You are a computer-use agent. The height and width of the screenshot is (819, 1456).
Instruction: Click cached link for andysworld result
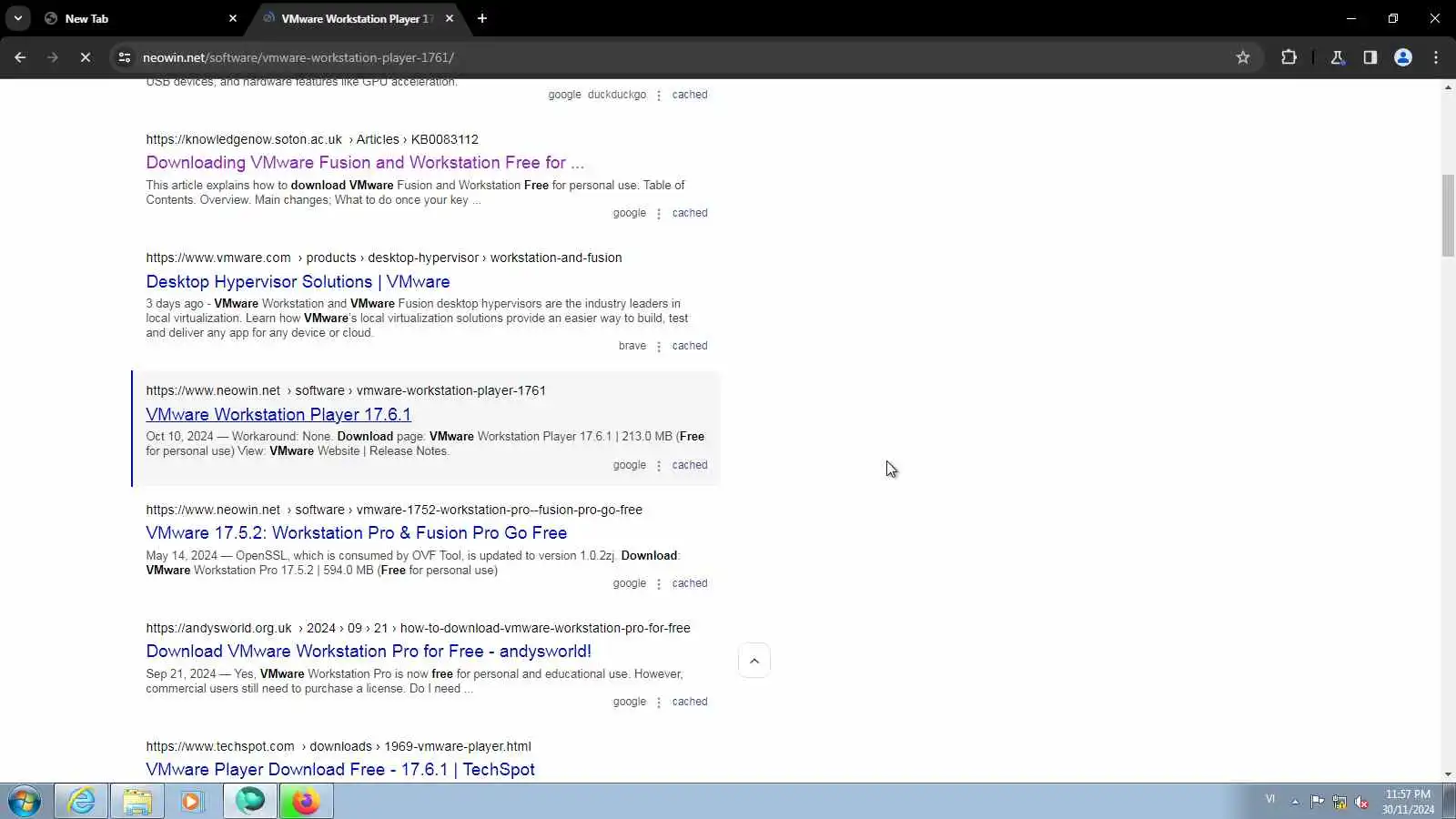[690, 702]
